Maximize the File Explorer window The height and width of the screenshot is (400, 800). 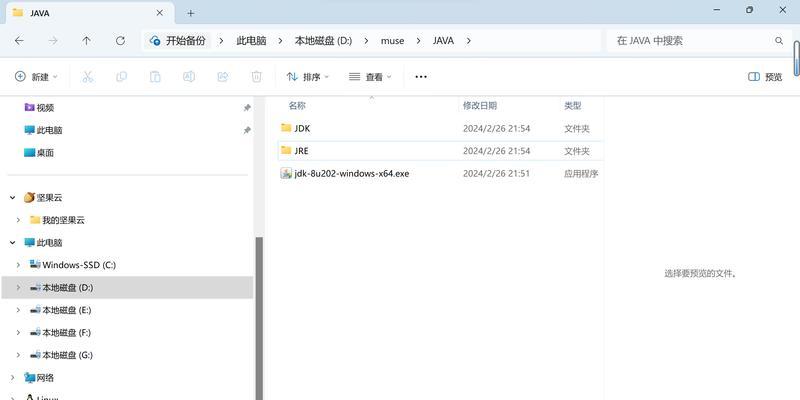[x=749, y=10]
